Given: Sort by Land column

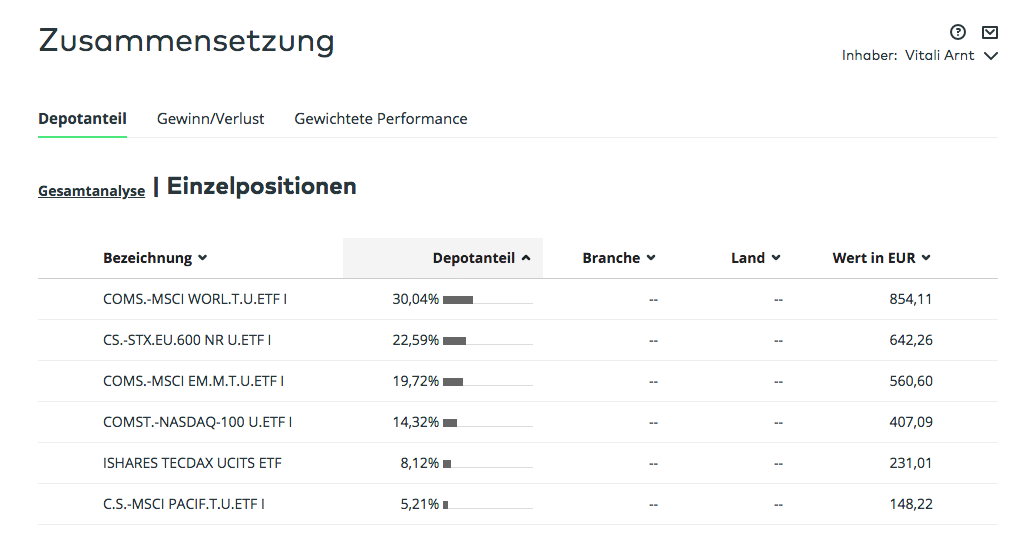Looking at the screenshot, I should pos(756,258).
